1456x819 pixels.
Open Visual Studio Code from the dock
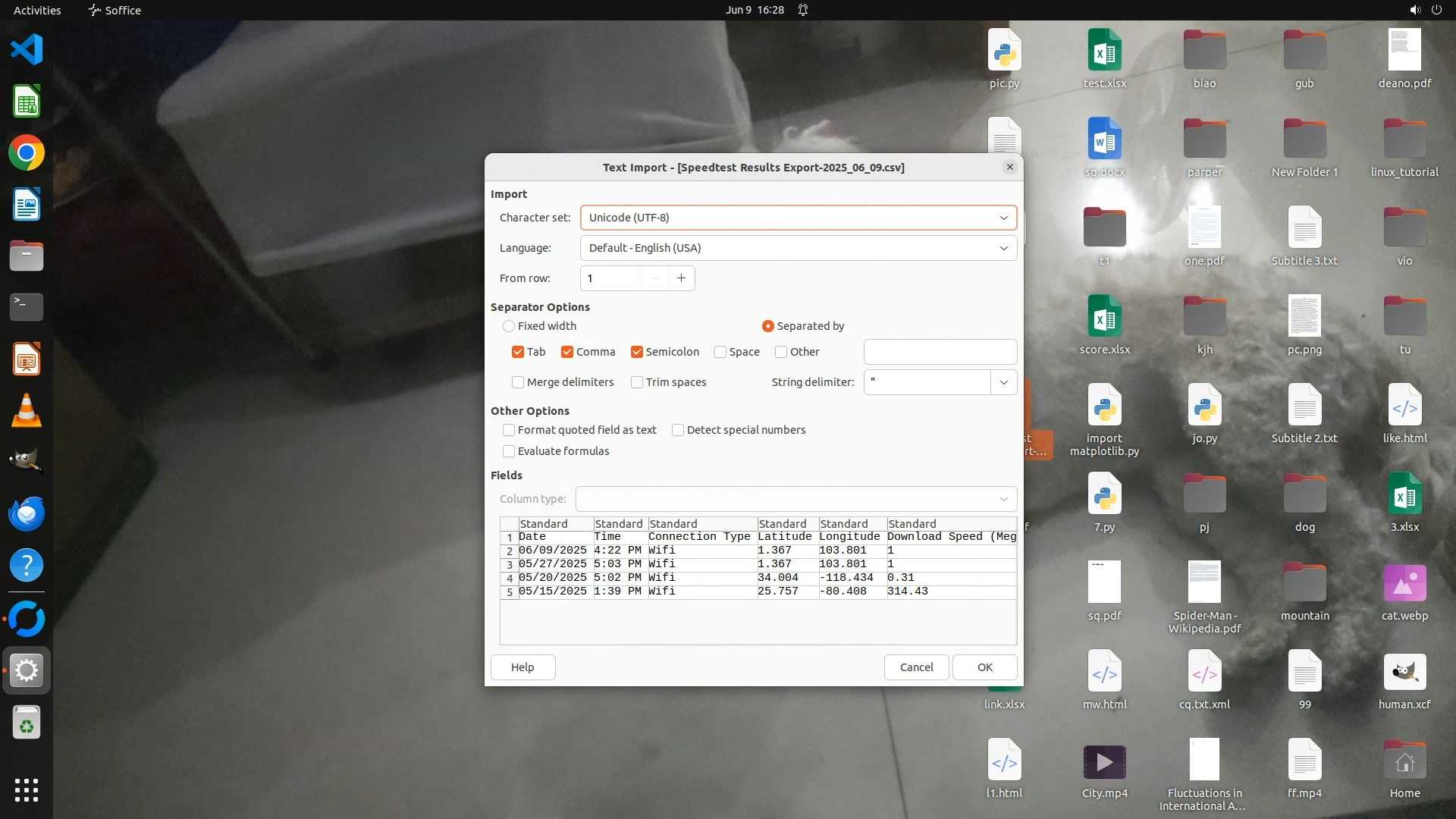coord(27,50)
